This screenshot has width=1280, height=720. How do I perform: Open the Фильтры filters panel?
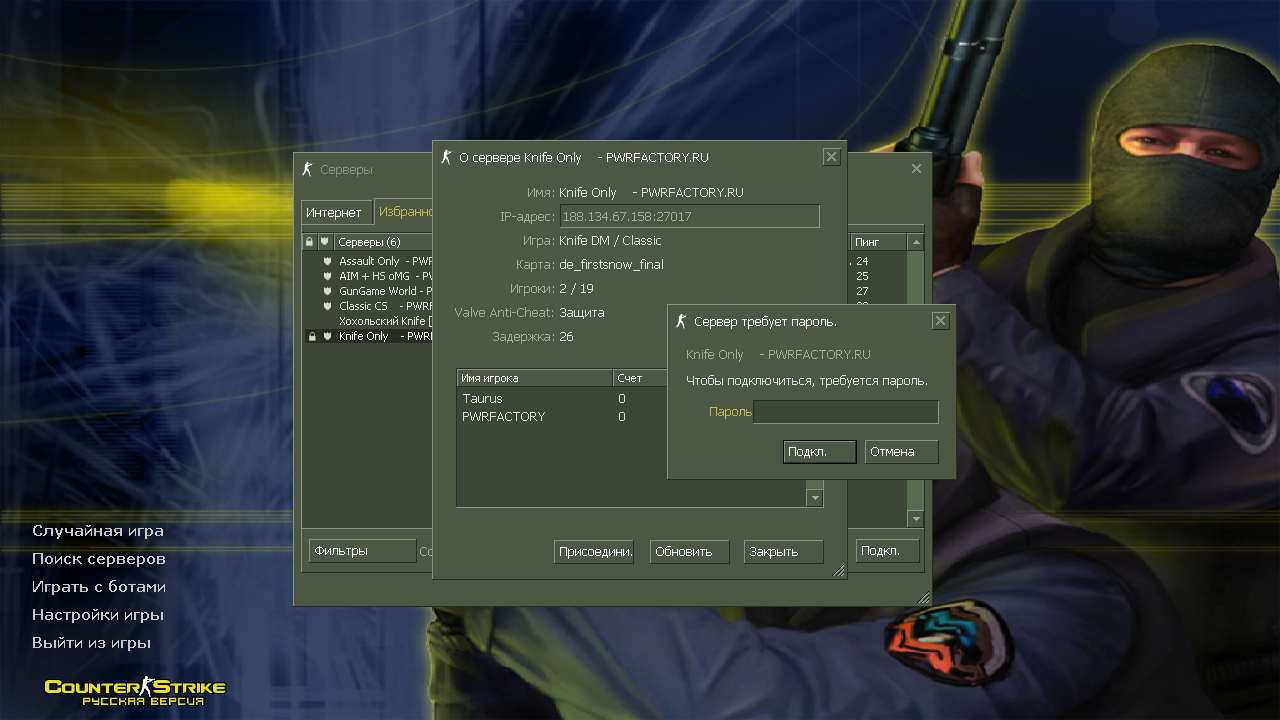[x=362, y=551]
